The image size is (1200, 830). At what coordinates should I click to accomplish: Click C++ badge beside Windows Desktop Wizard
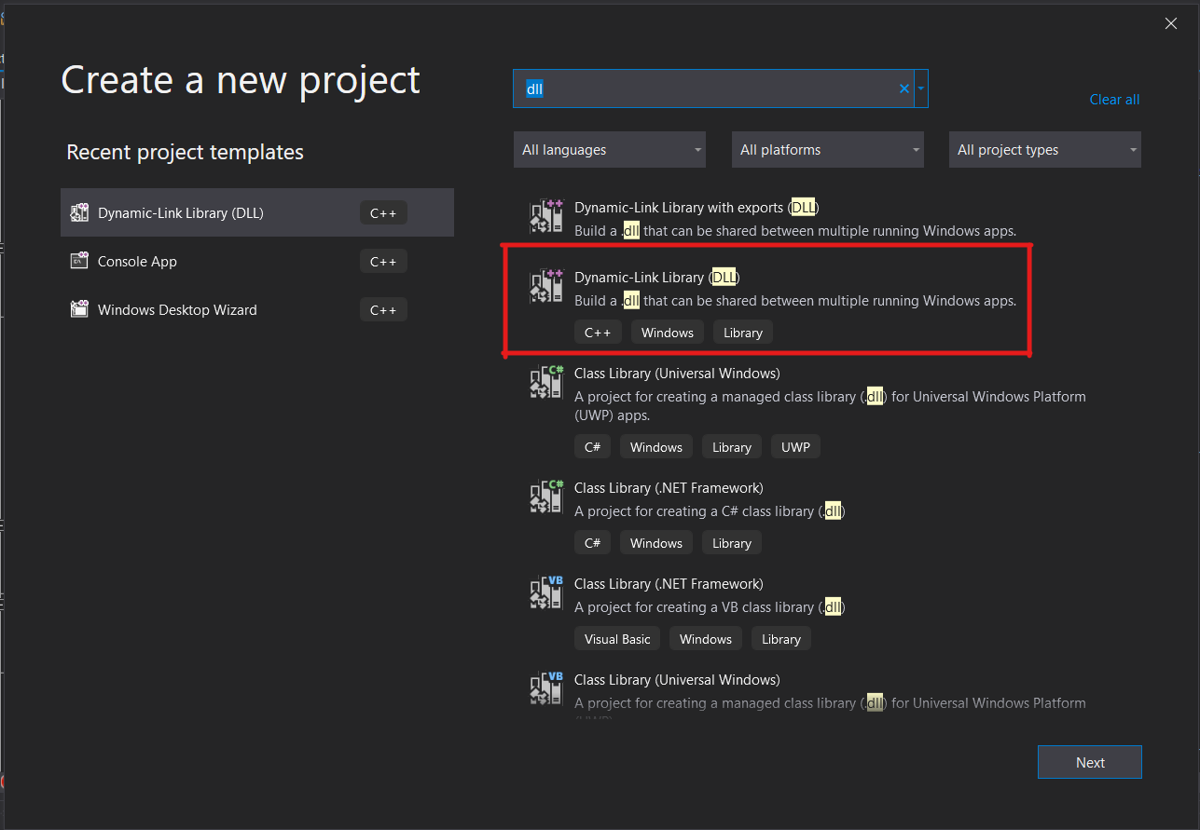pos(383,310)
